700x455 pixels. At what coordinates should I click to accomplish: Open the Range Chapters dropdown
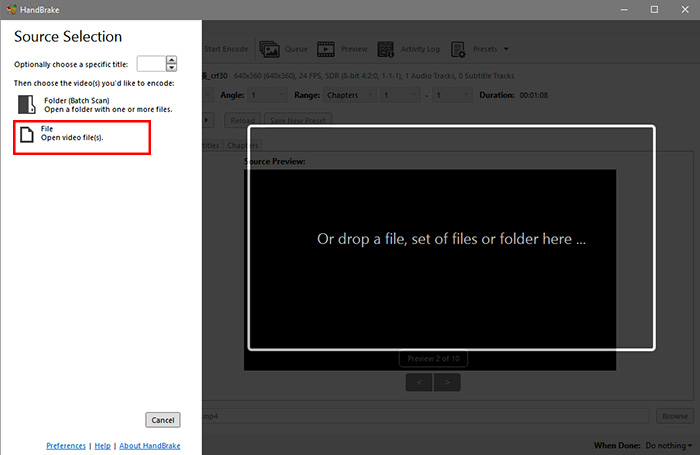tap(350, 95)
